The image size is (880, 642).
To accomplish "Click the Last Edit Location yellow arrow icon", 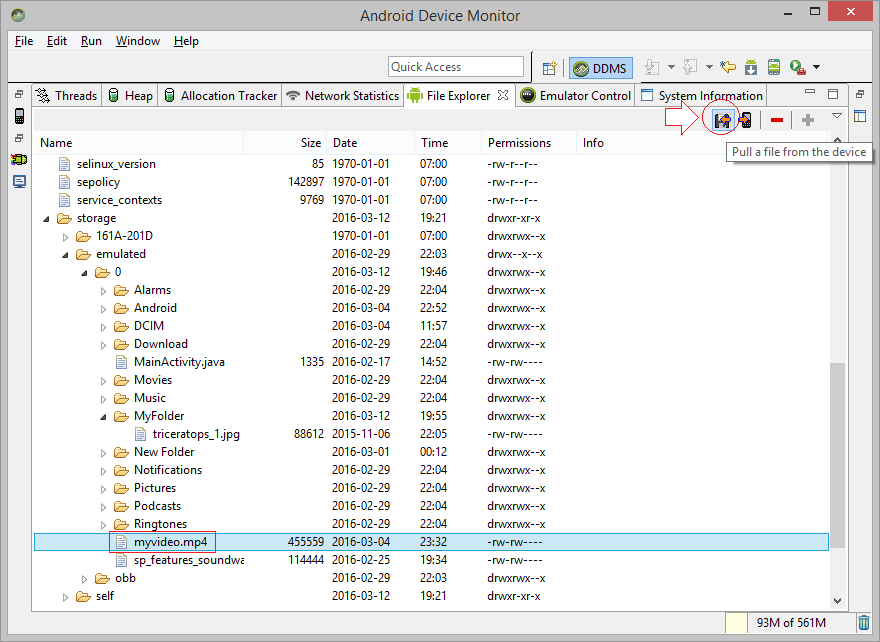I will pos(728,67).
